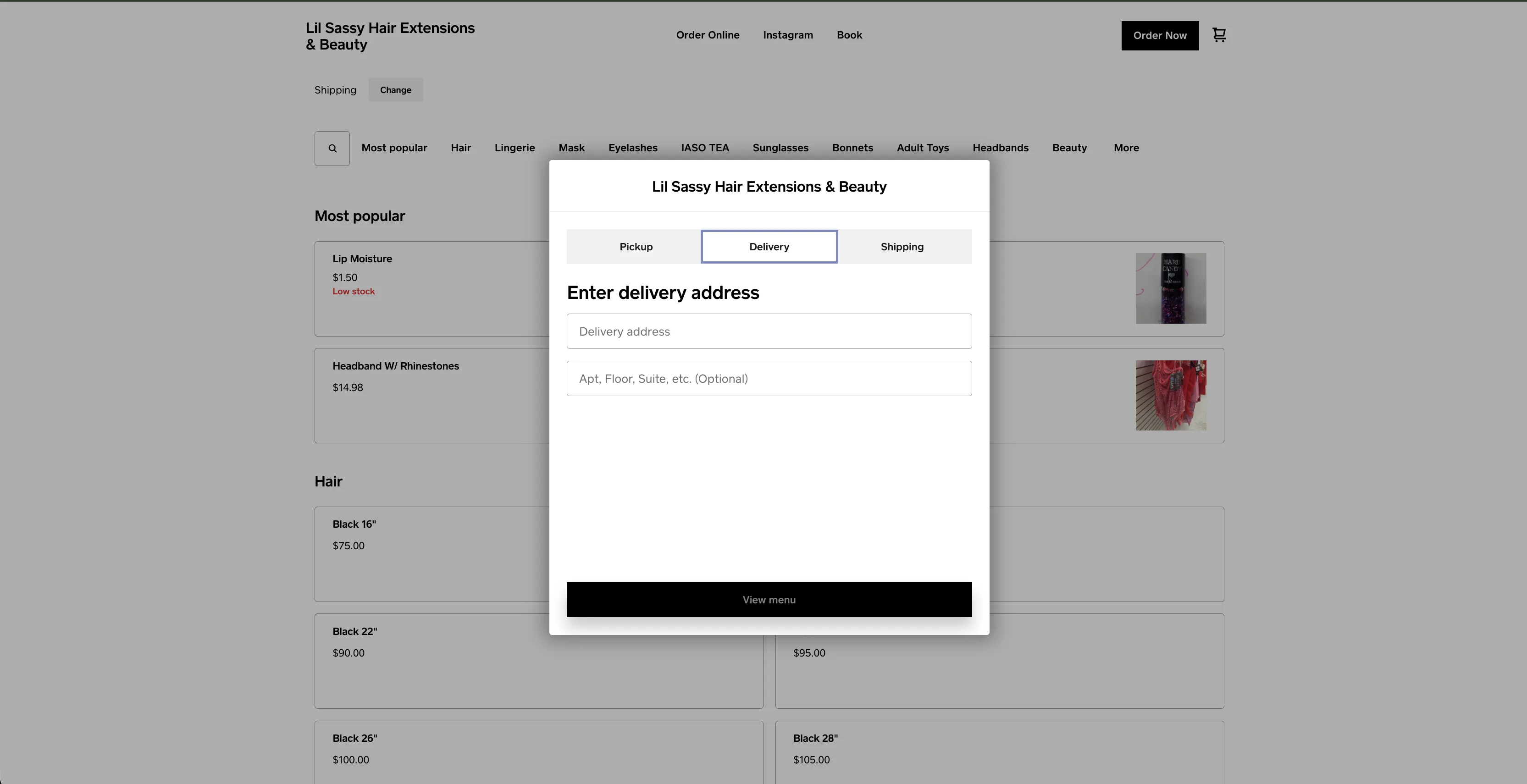Click the red lingerie product thumbnail

(1171, 395)
